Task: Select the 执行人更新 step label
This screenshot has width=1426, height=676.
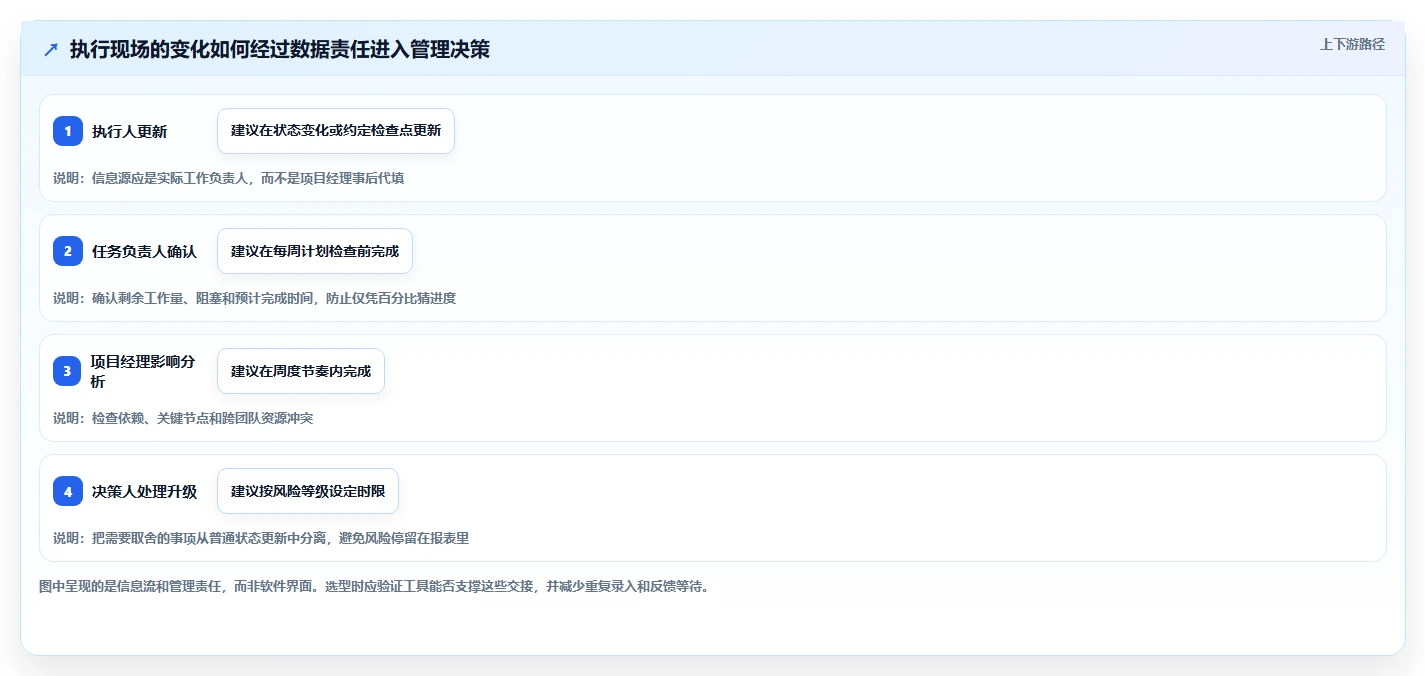Action: click(x=130, y=131)
